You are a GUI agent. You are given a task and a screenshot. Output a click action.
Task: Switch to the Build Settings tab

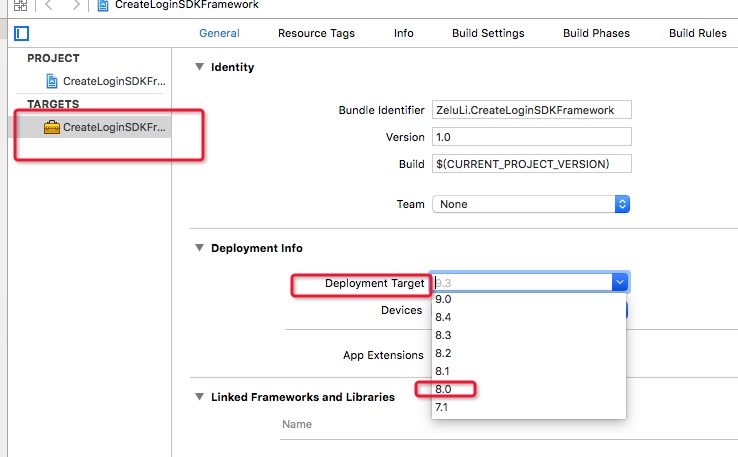(488, 33)
